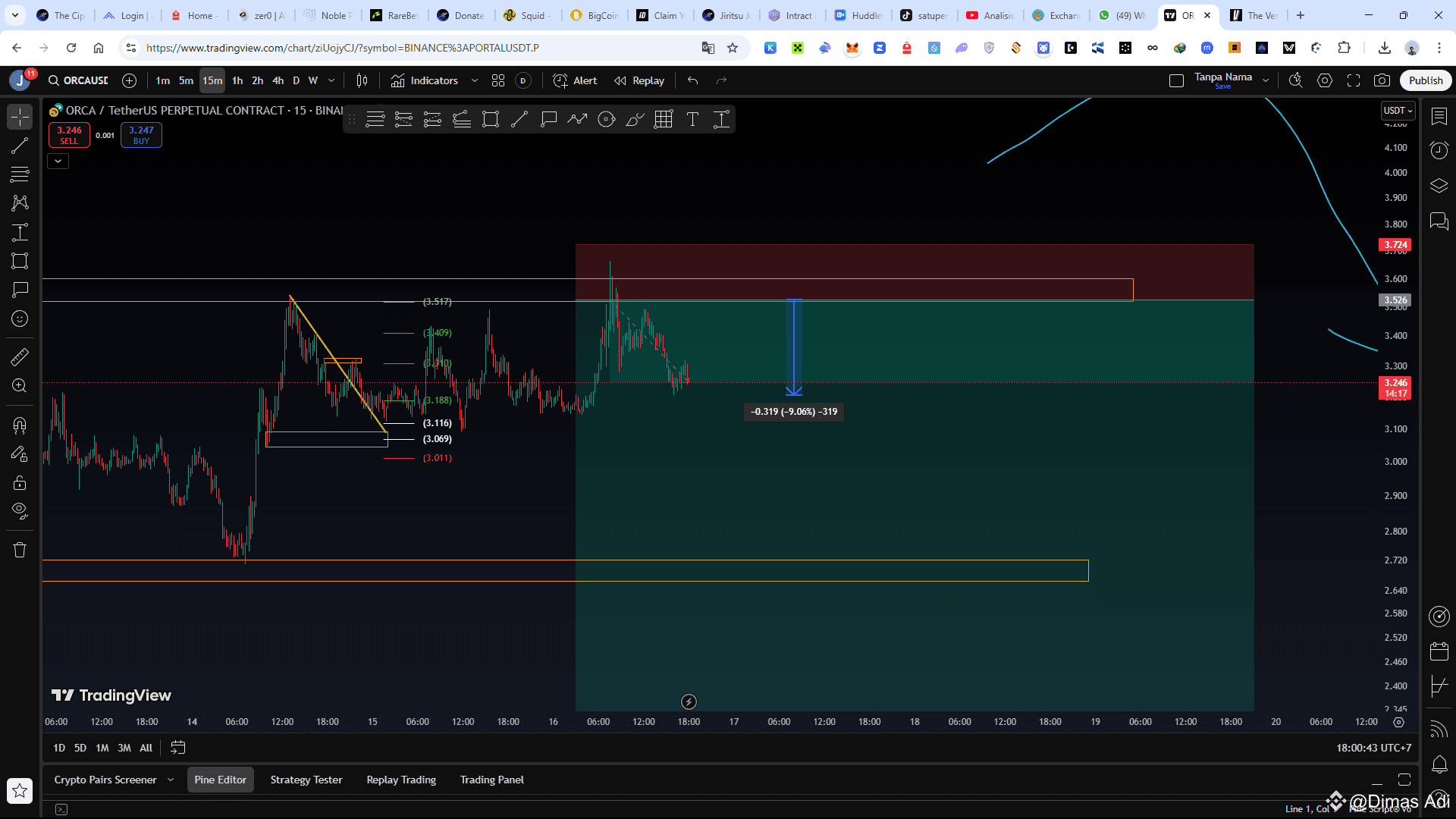Open chart settings gear icon
Screen dimensions: 1456x819
click(x=1326, y=80)
